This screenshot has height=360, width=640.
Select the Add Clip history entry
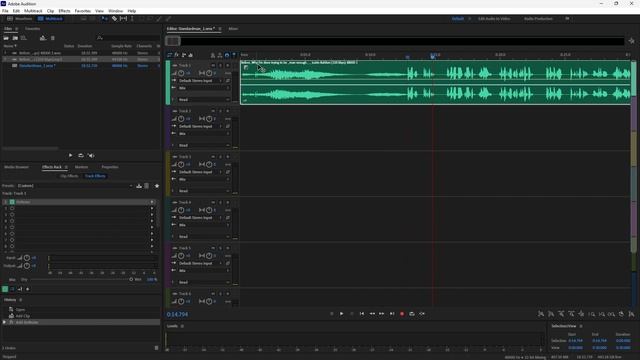(x=22, y=316)
